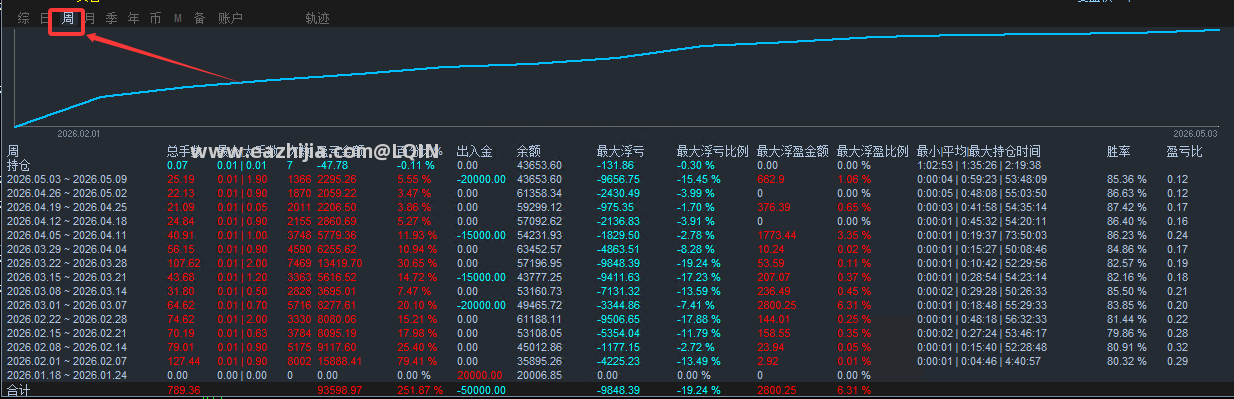Switch to the 综 summary tab

[24, 18]
